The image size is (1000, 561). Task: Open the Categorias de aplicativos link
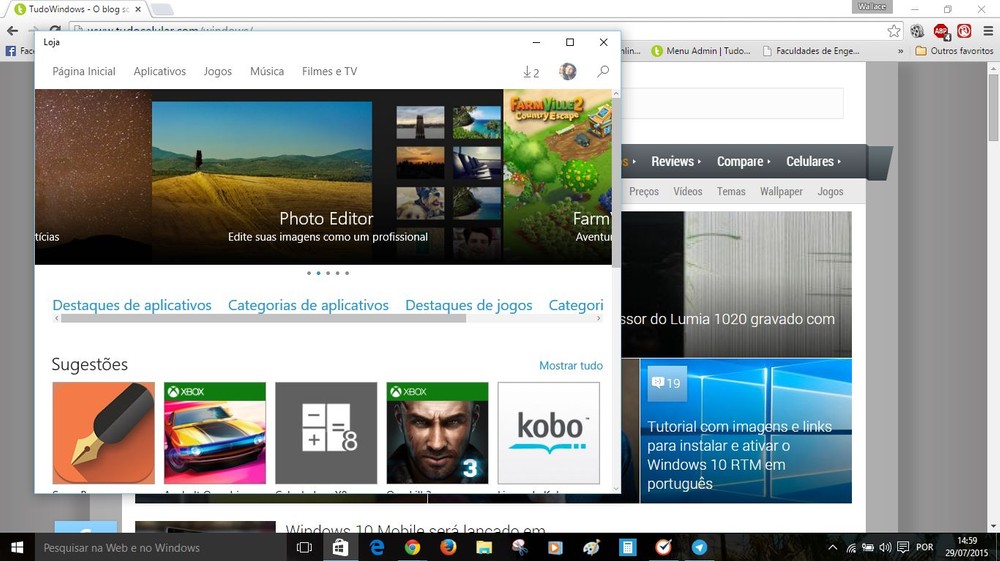point(308,305)
